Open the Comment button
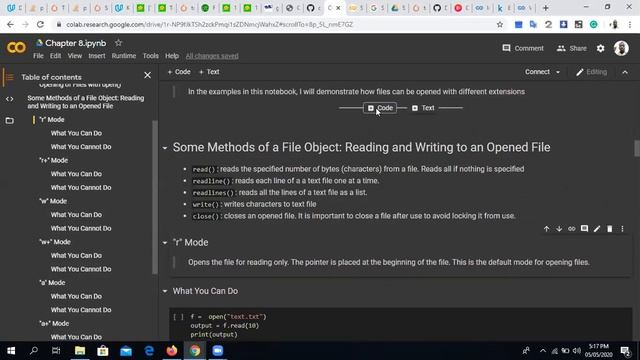640x360 pixels. [523, 48]
